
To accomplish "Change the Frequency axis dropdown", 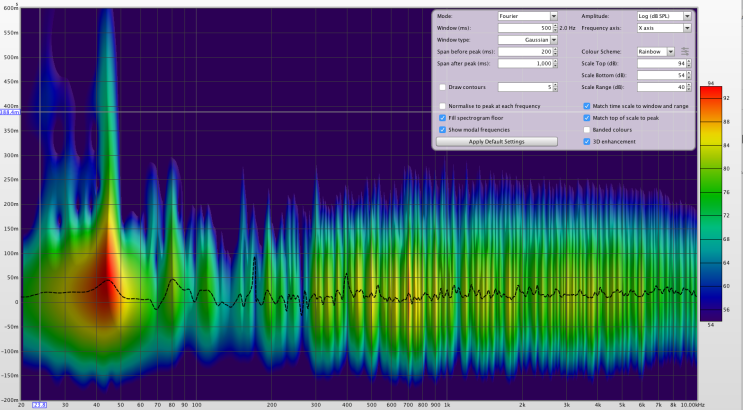I will [664, 28].
